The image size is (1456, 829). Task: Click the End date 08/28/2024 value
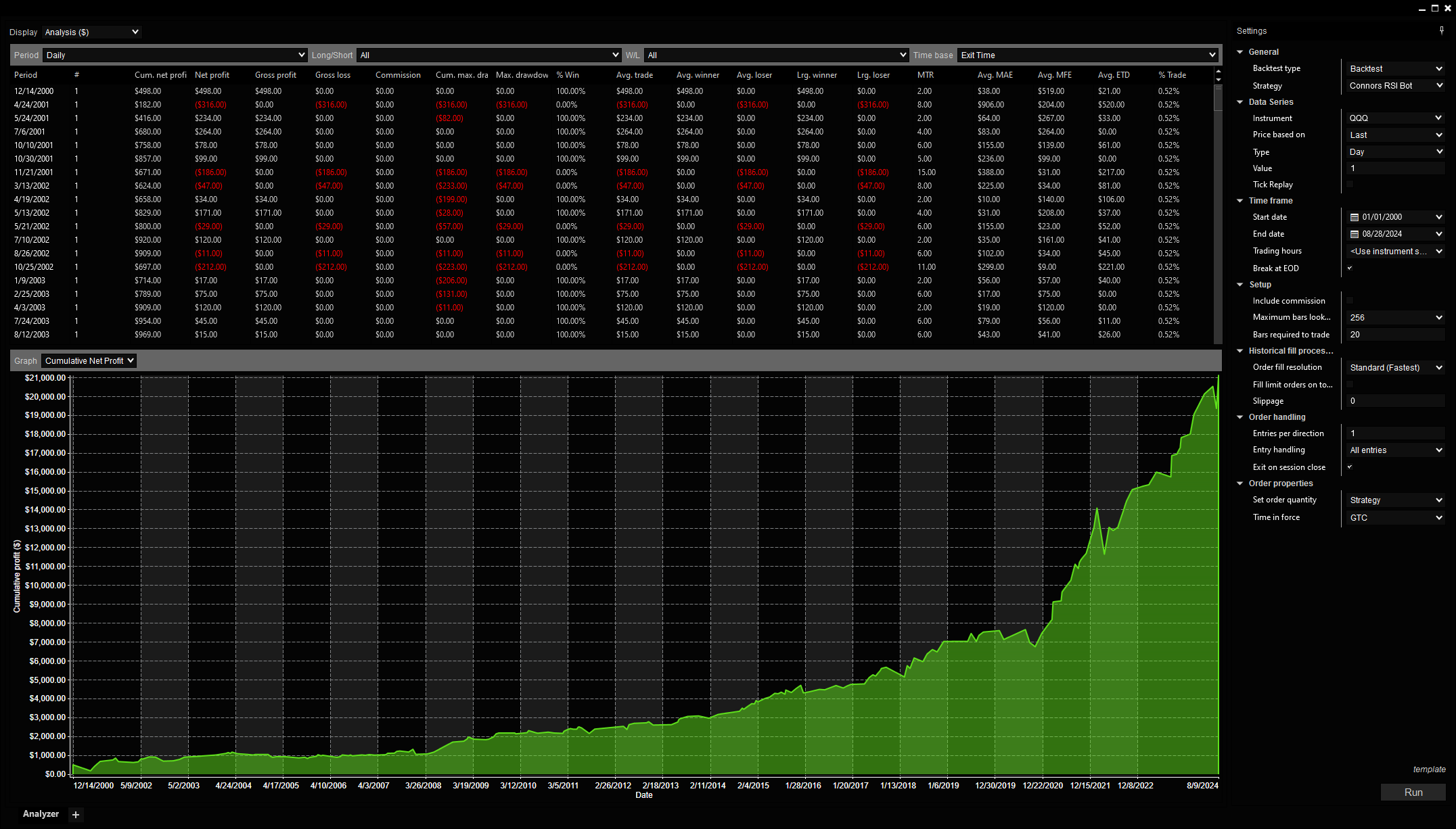(x=1382, y=234)
